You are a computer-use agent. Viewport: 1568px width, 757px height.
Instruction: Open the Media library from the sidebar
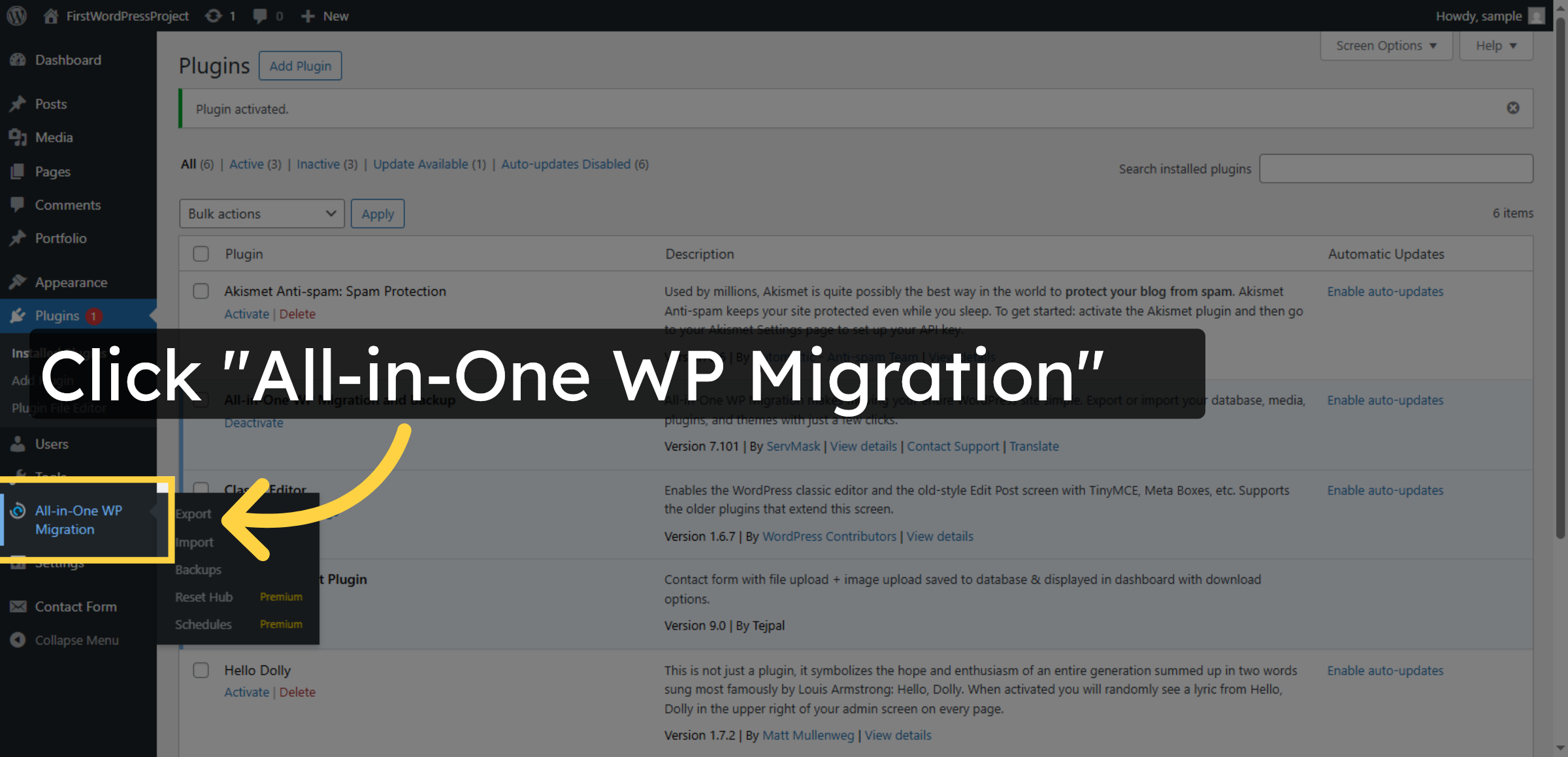point(52,137)
